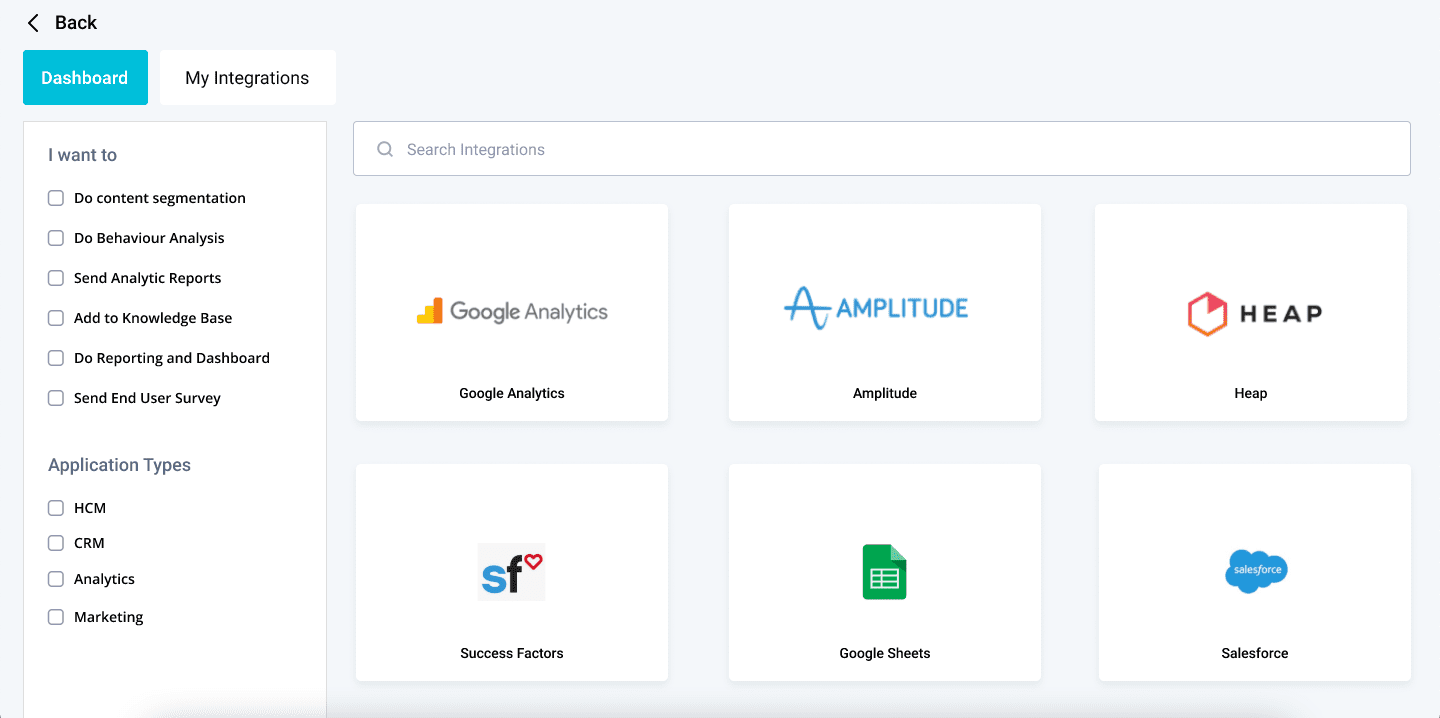Click the Heap logo
Viewport: 1440px width, 718px height.
[x=1254, y=313]
